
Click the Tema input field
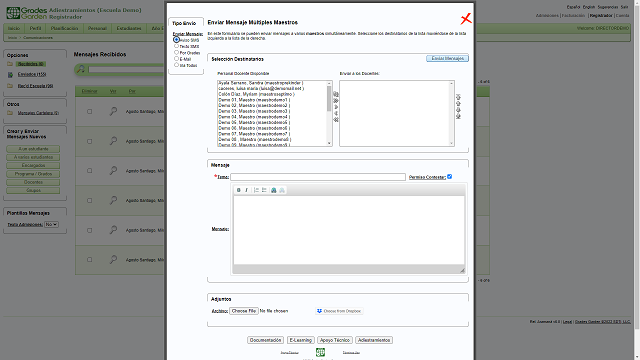click(x=318, y=177)
